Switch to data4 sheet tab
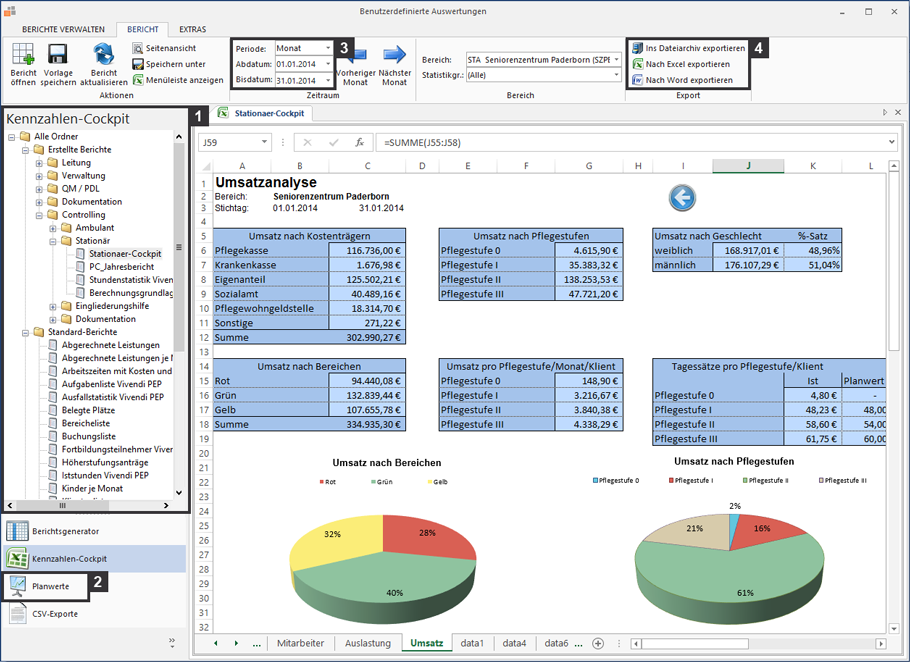910x662 pixels. pos(514,643)
